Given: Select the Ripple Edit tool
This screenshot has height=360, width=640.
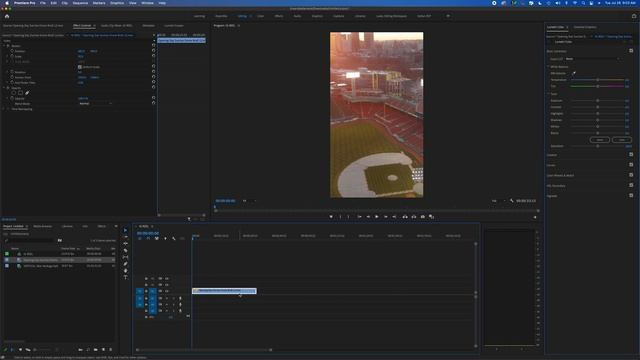Looking at the screenshot, I should [x=125, y=244].
